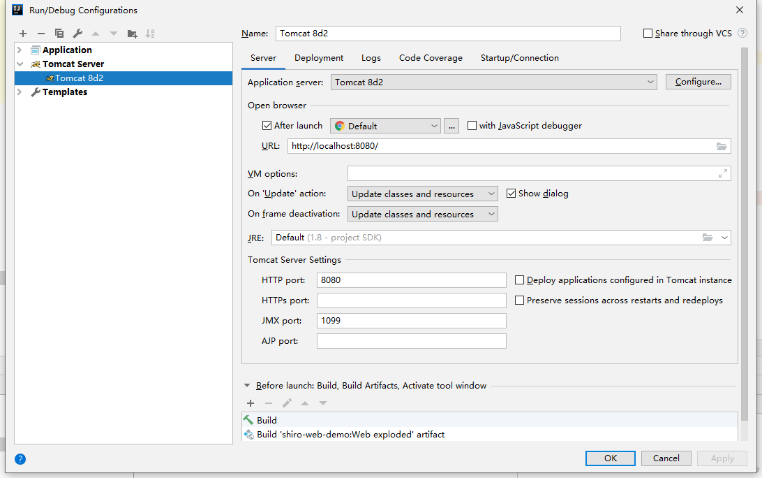
Task: Expand the Application tree node
Action: click(x=19, y=50)
